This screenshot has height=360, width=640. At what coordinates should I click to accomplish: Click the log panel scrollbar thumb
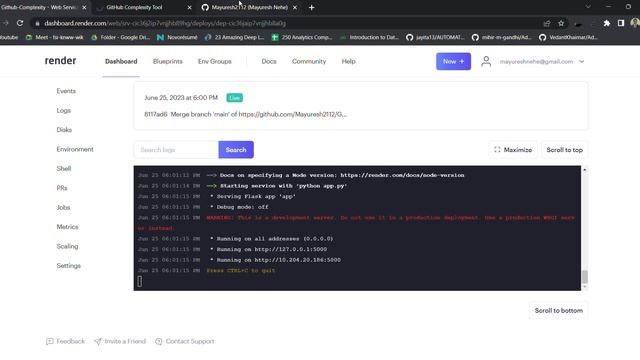(x=584, y=277)
